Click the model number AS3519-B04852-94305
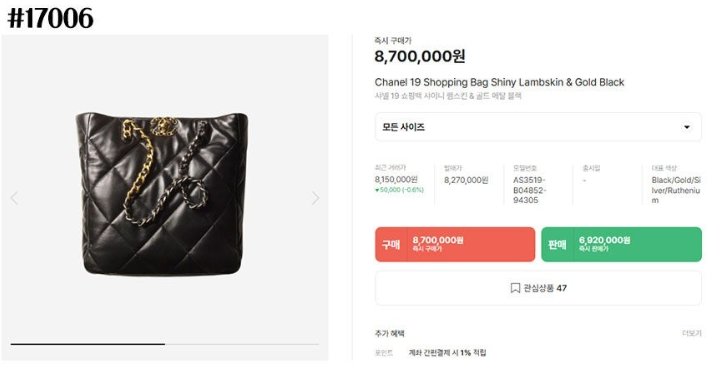 529,190
